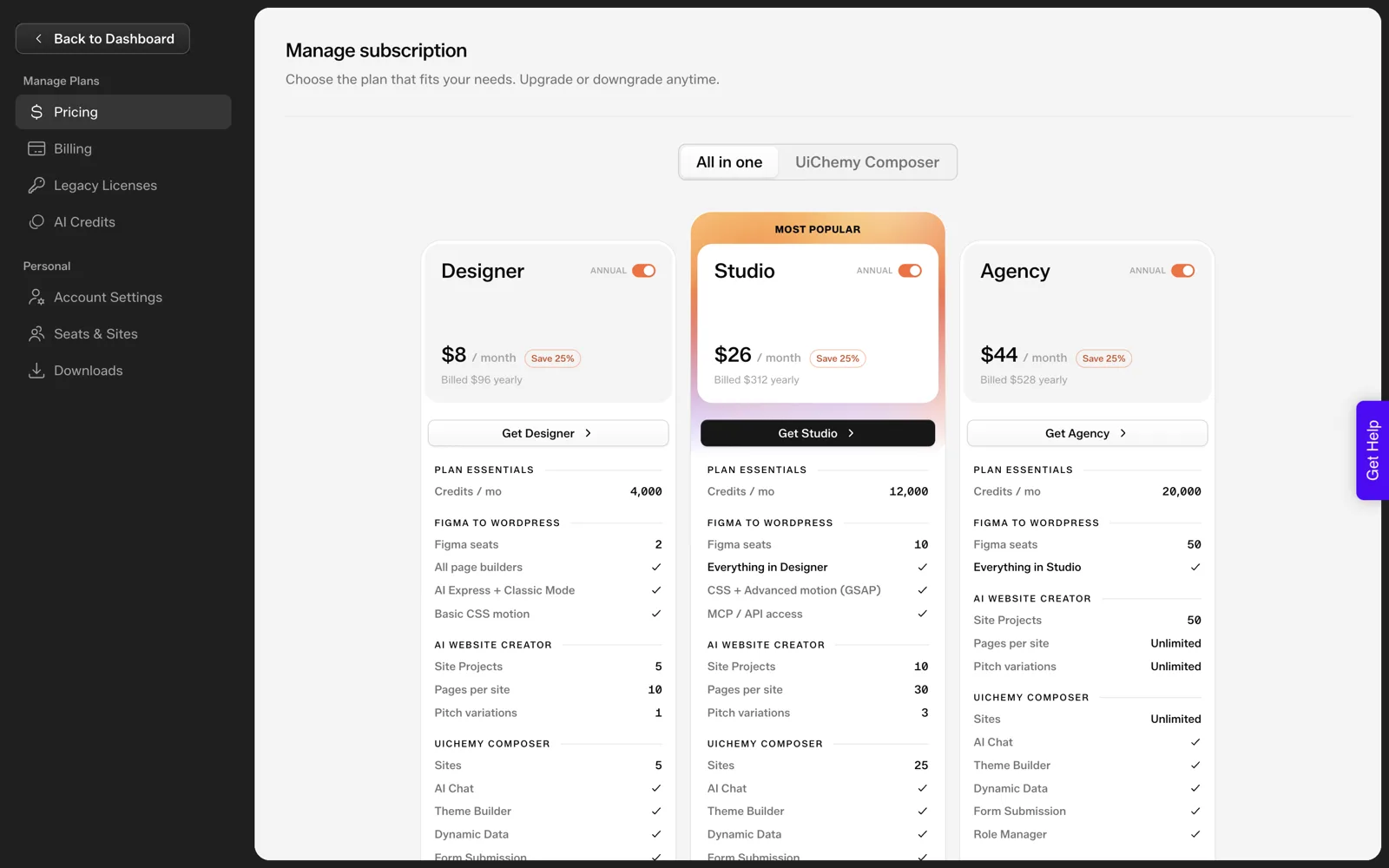Click the 'Billed $528 yearly' text

point(1024,380)
